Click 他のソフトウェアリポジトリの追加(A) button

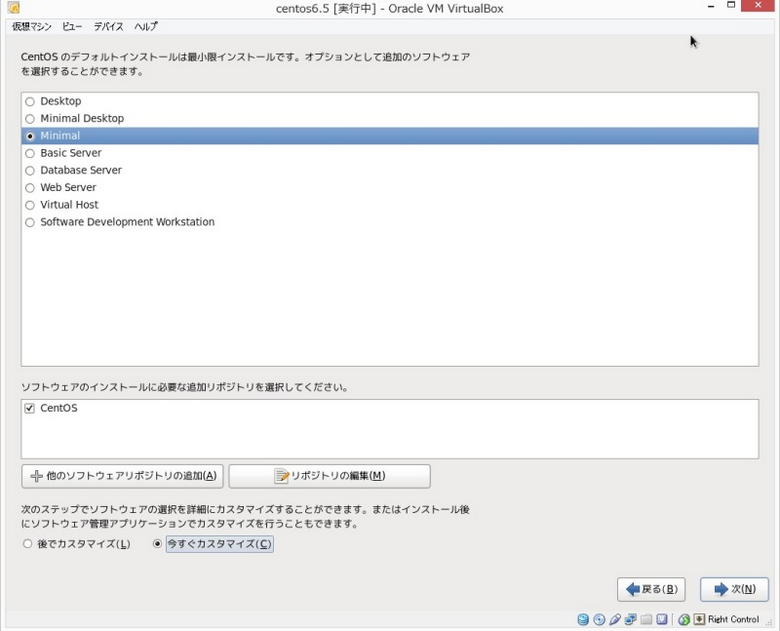point(122,476)
